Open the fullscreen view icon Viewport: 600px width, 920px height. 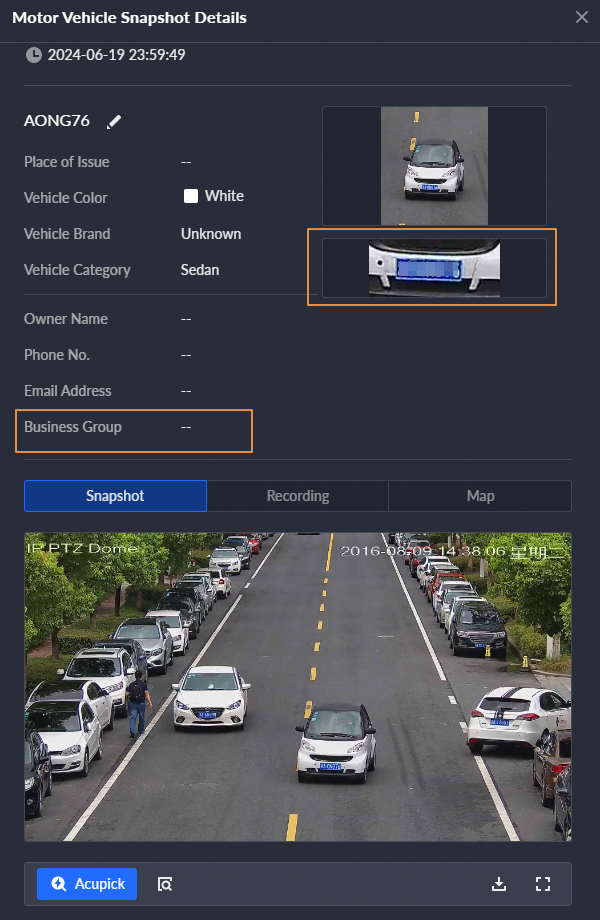point(543,884)
